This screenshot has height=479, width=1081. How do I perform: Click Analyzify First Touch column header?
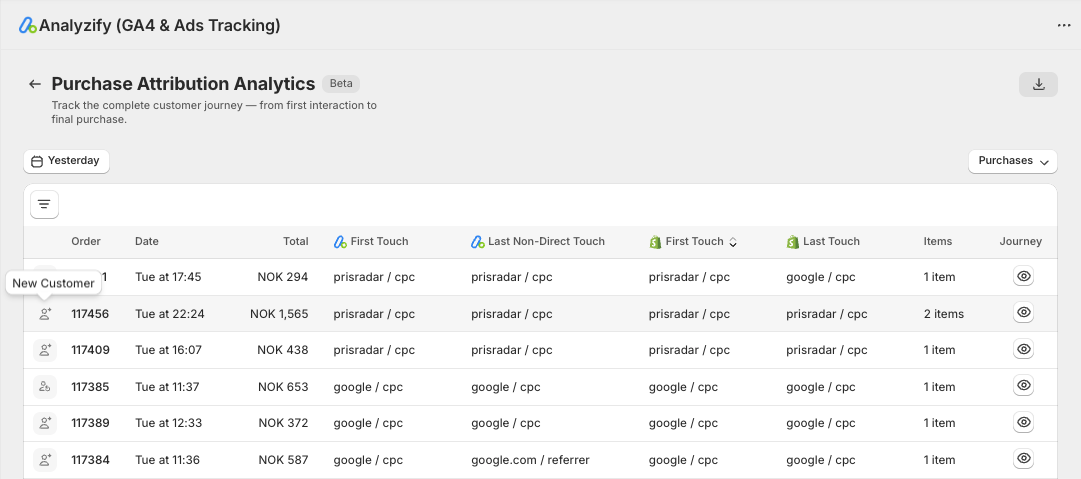(371, 242)
